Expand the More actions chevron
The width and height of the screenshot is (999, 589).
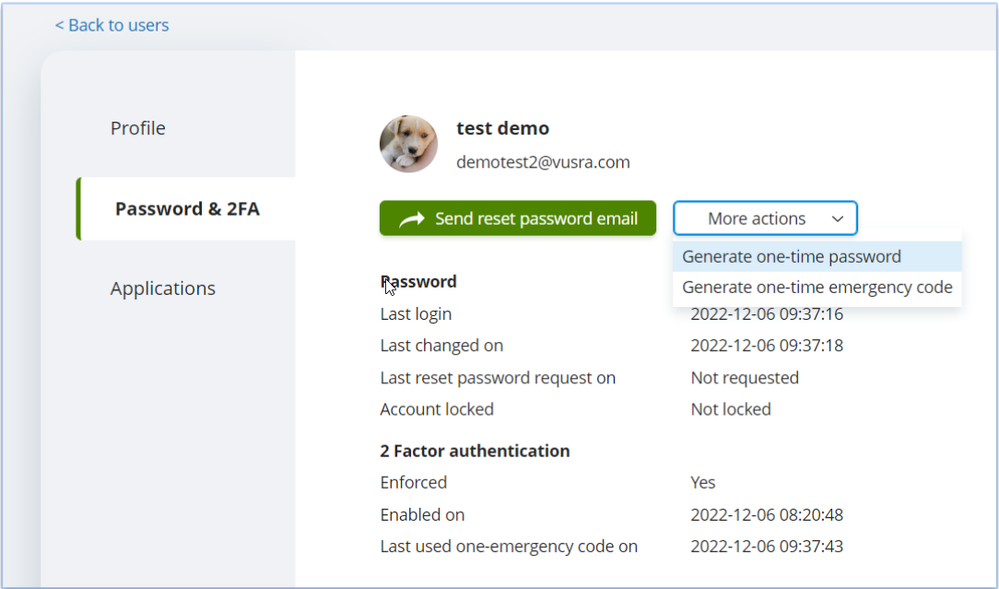pyautogui.click(x=837, y=219)
